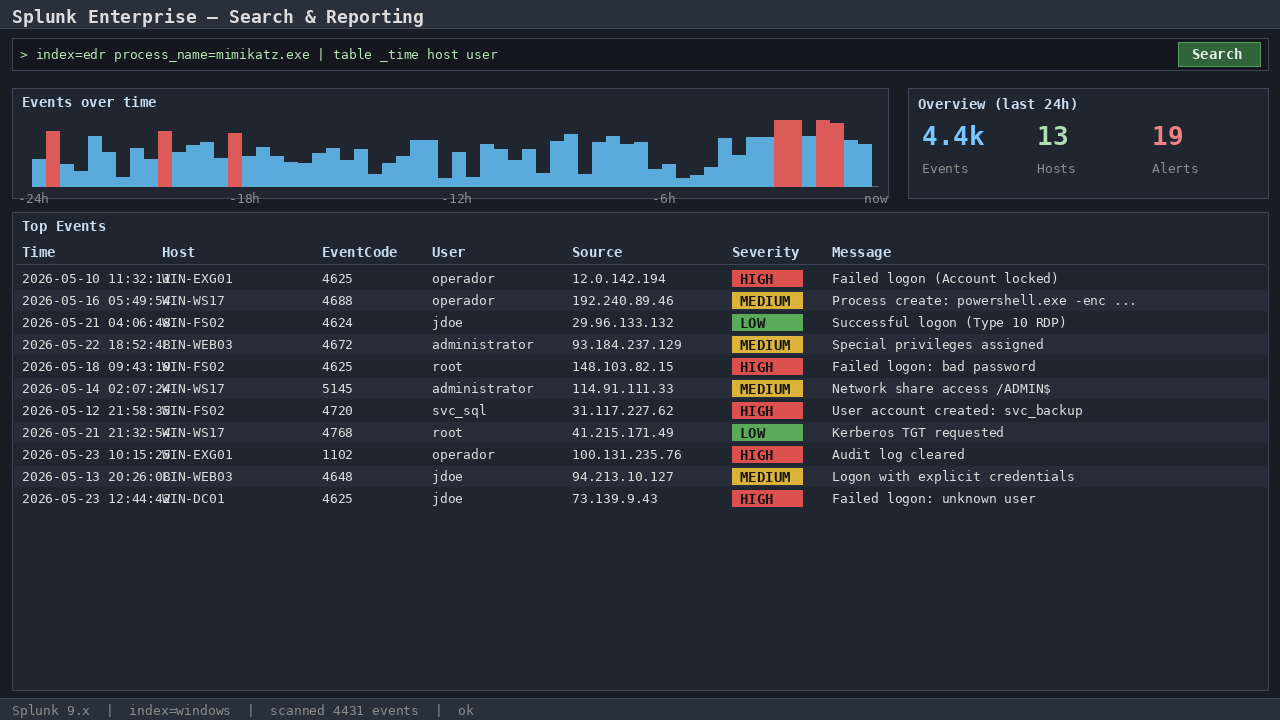The height and width of the screenshot is (720, 1280).
Task: Open message 'Failed logon: unknown user'
Action: click(x=934, y=499)
